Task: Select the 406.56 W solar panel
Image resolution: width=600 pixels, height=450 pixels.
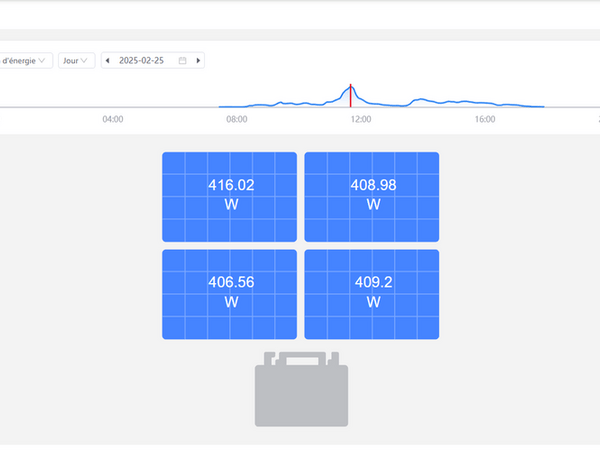Action: click(x=230, y=293)
